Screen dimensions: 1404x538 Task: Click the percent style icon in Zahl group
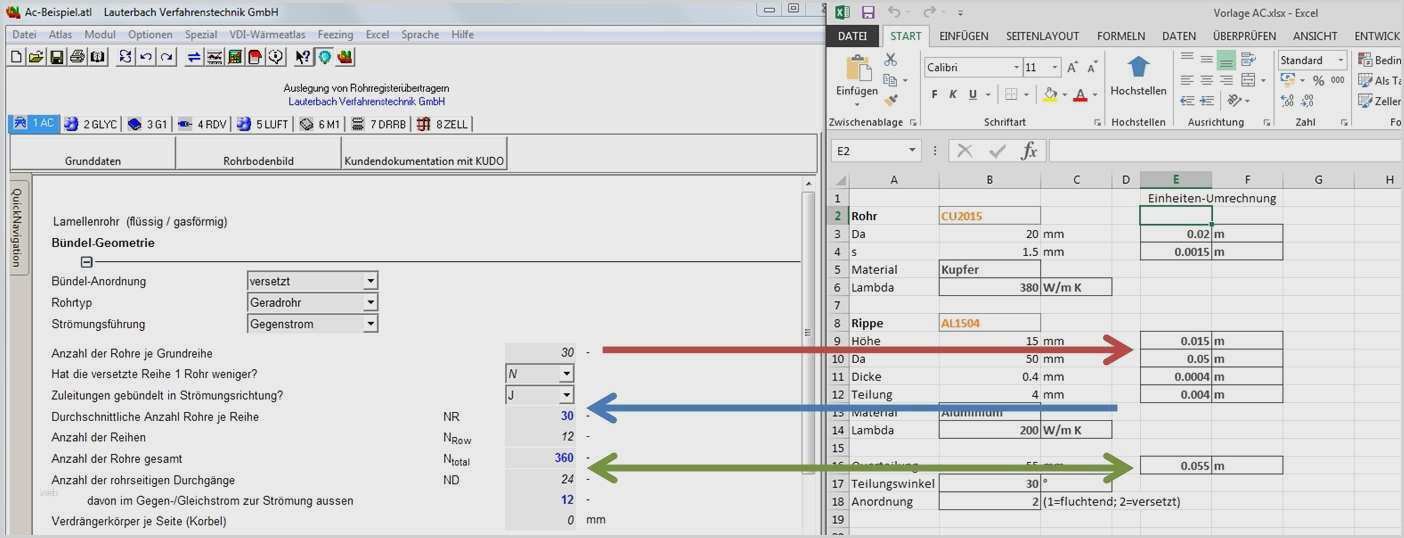[x=1318, y=80]
